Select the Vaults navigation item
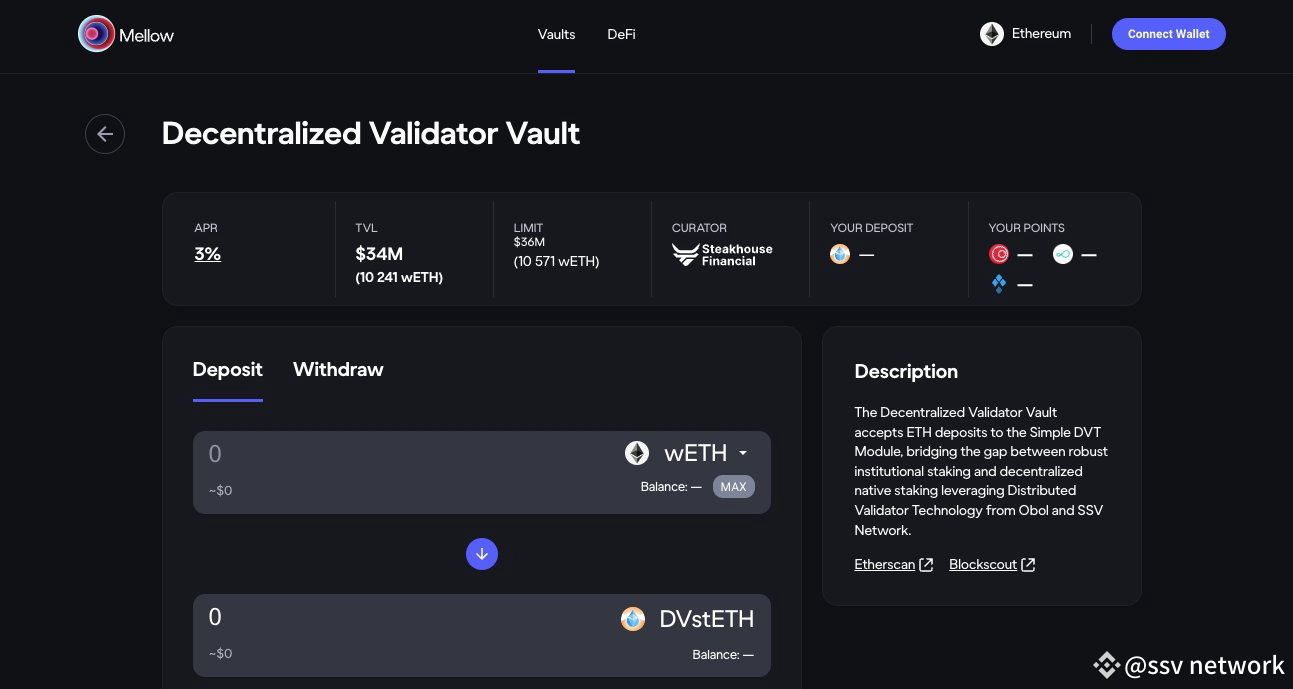The height and width of the screenshot is (689, 1293). coord(556,33)
